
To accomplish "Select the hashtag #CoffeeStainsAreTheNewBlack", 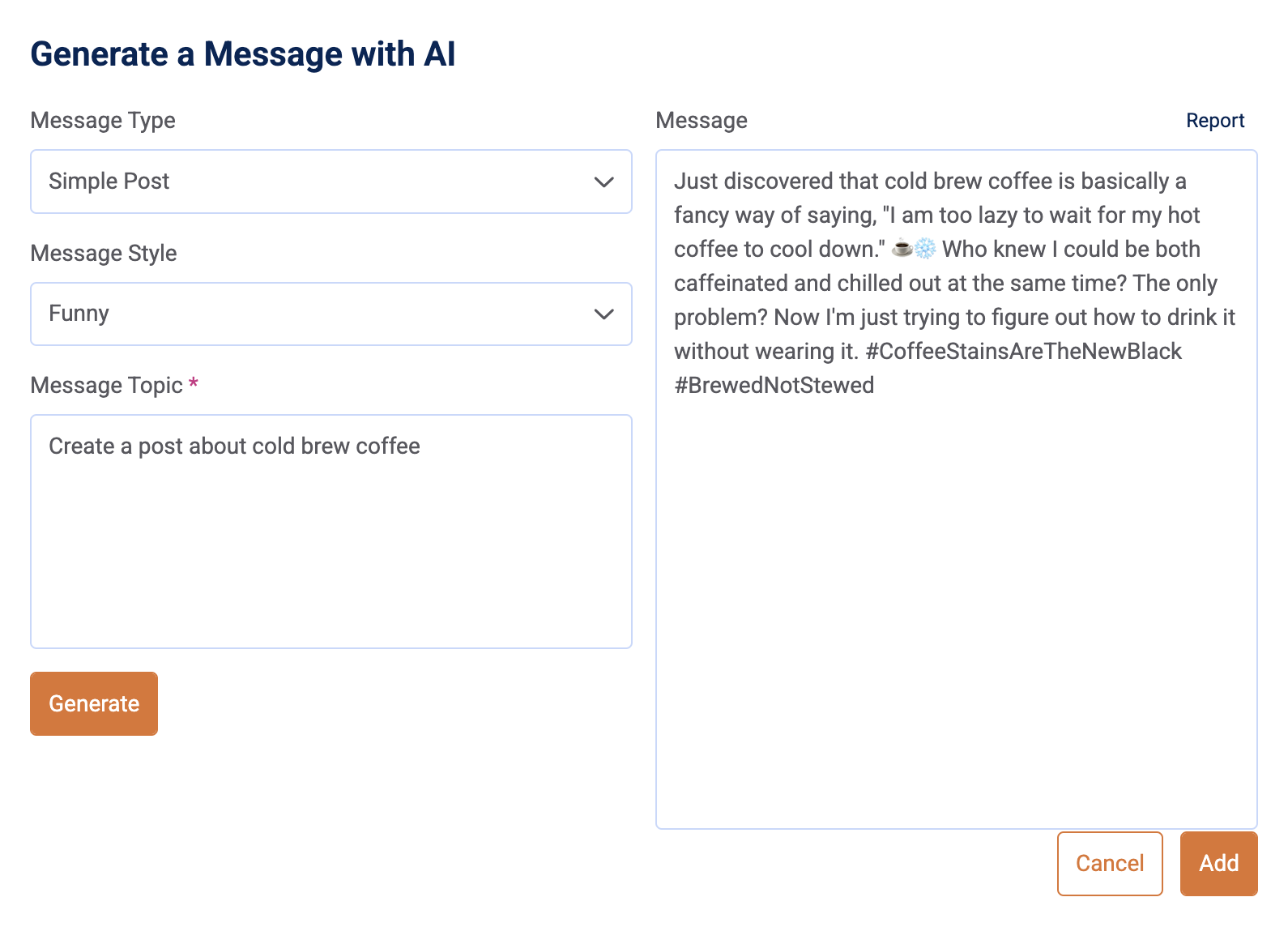I will (x=1026, y=351).
